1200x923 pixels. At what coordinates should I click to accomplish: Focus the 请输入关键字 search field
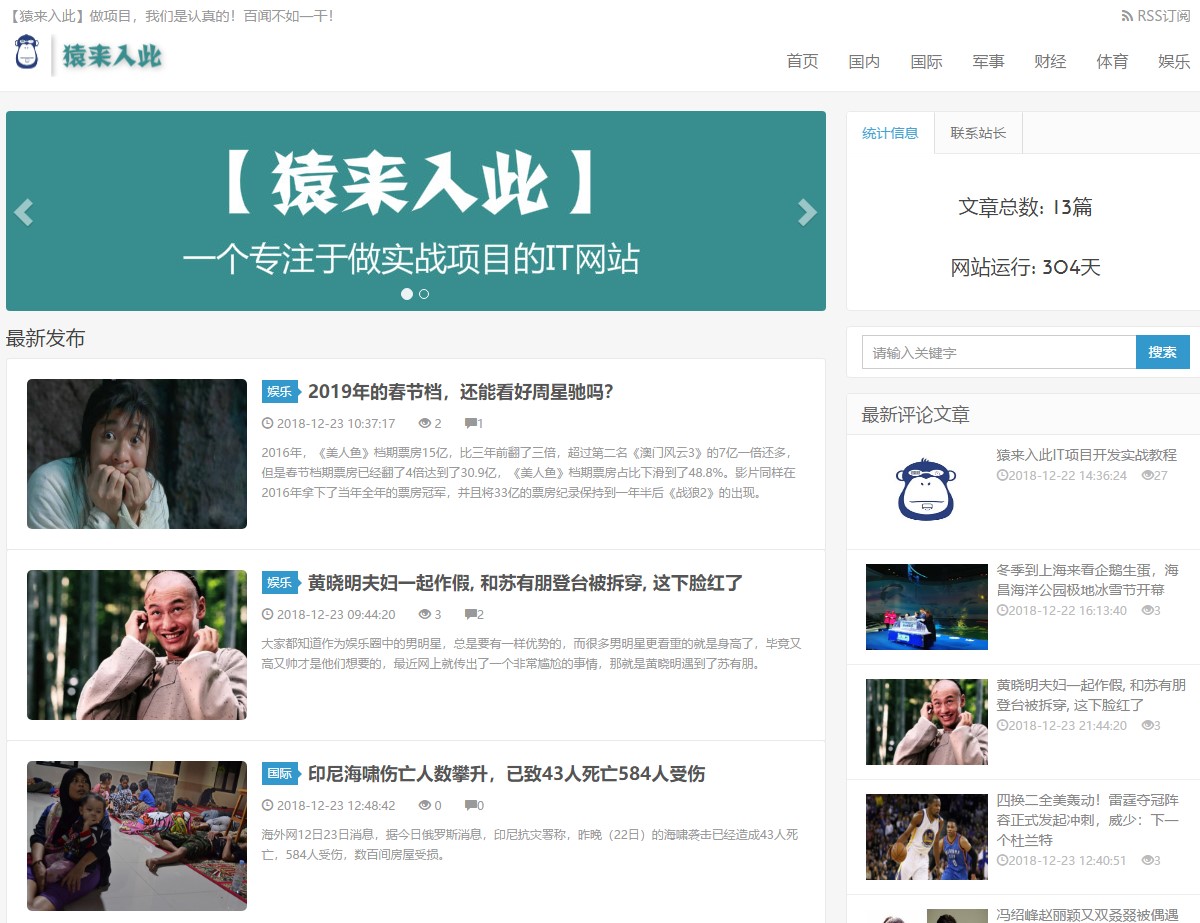click(999, 352)
